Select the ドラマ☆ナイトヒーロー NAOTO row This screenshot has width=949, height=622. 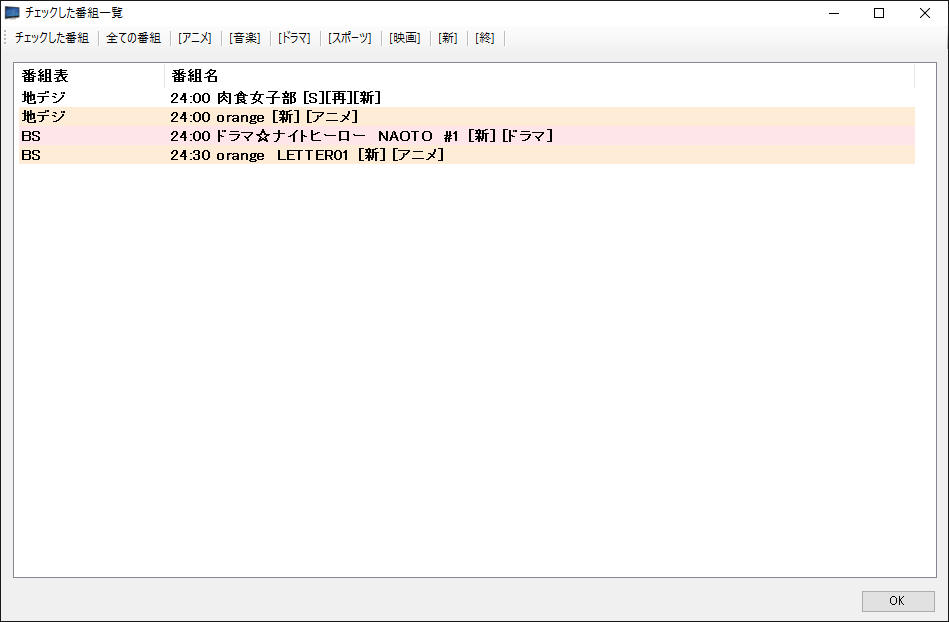pos(467,136)
